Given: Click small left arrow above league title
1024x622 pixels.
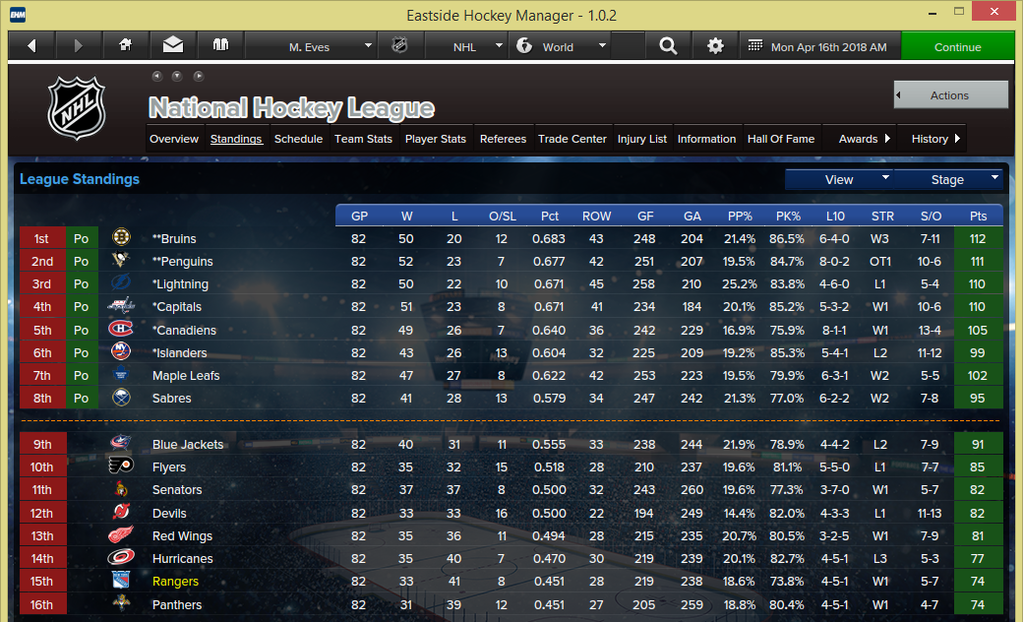Looking at the screenshot, I should 157,76.
